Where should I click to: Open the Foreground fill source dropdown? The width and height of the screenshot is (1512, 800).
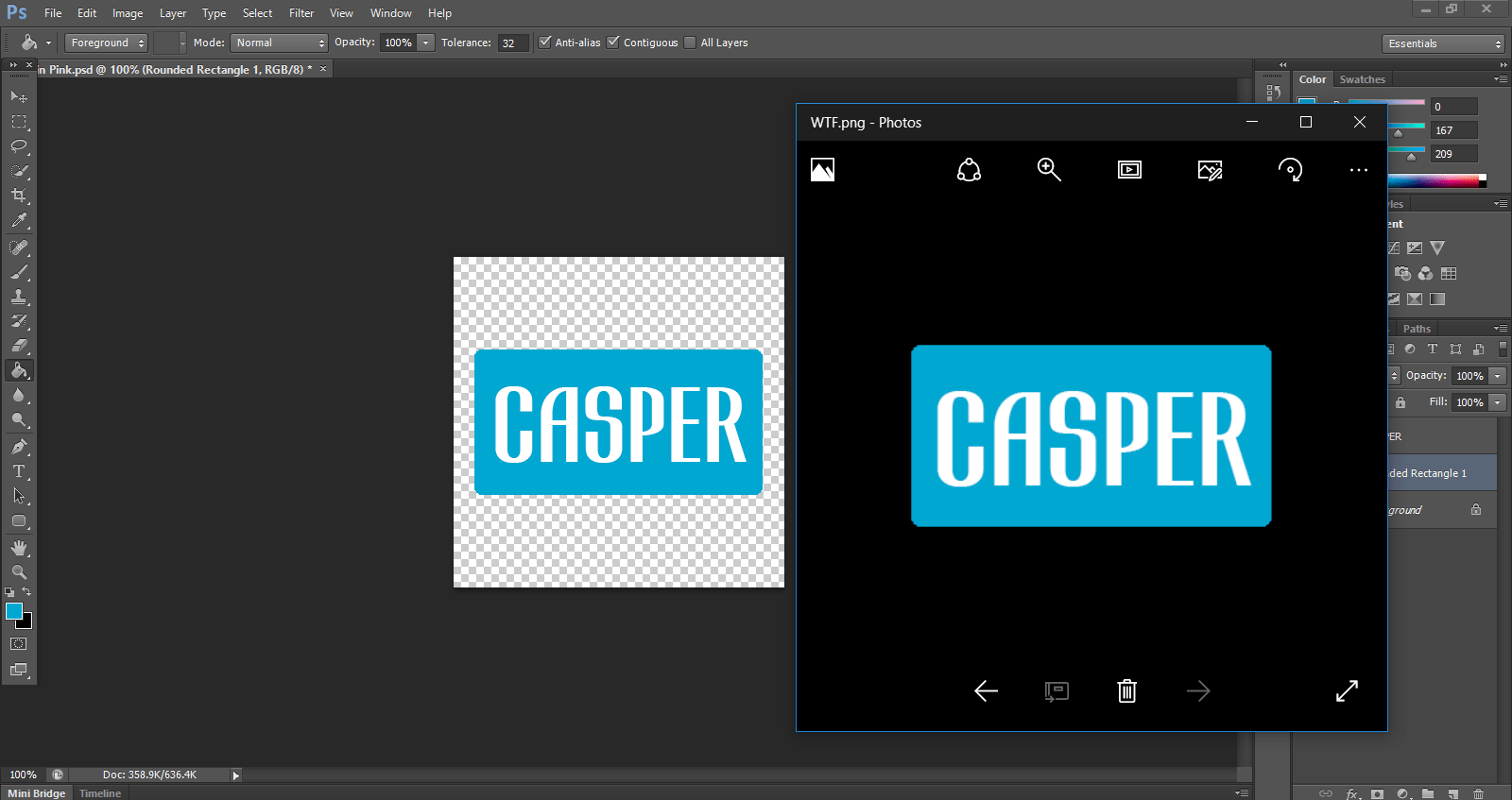pyautogui.click(x=106, y=43)
